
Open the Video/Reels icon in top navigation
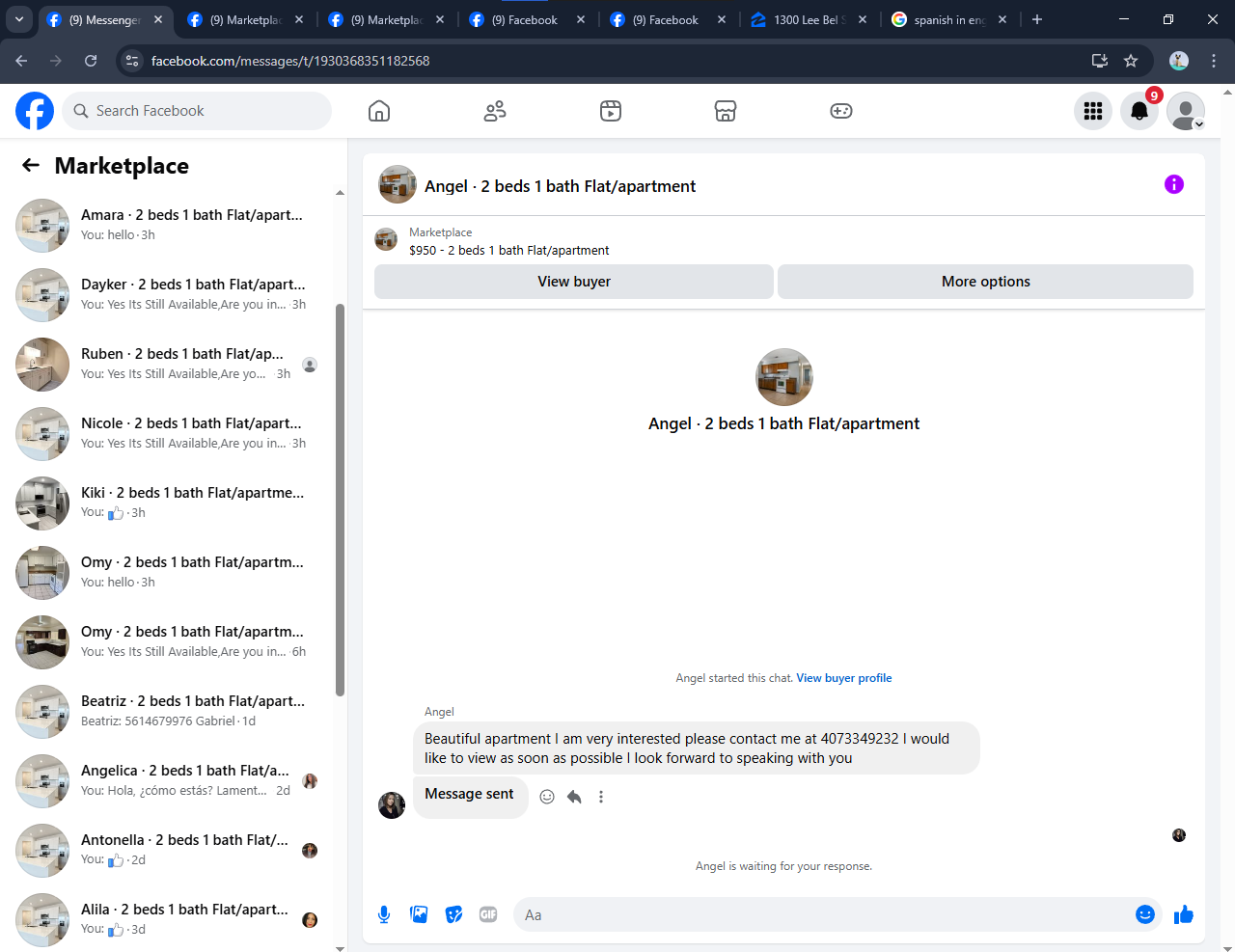click(x=611, y=111)
